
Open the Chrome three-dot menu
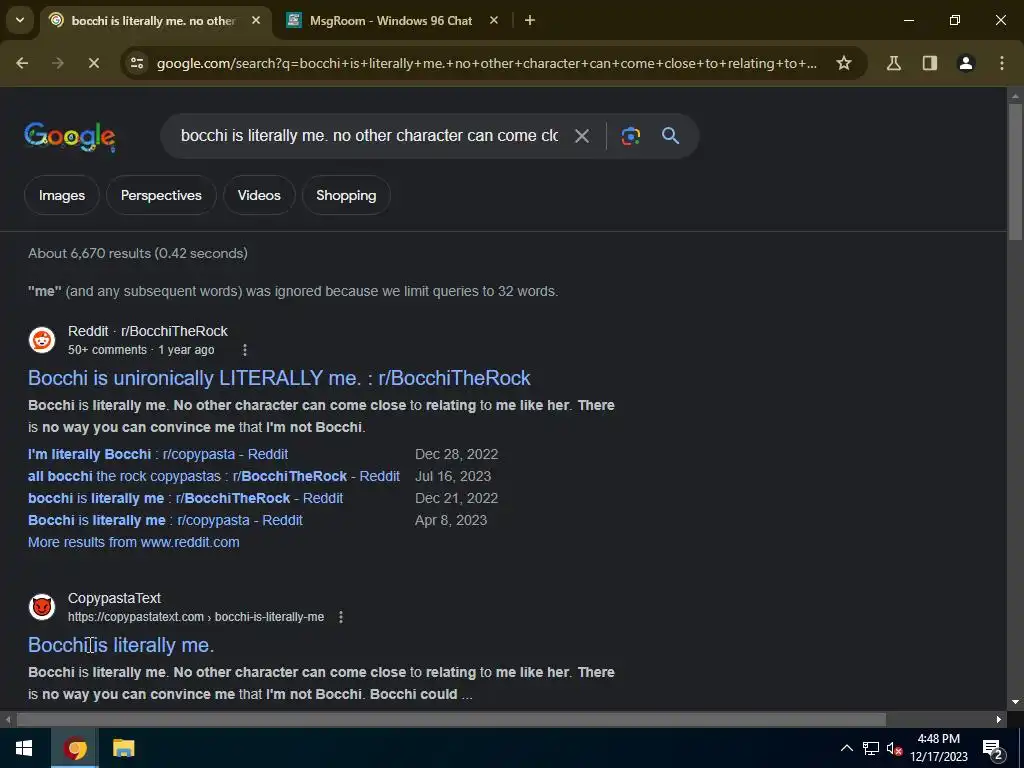tap(1001, 63)
